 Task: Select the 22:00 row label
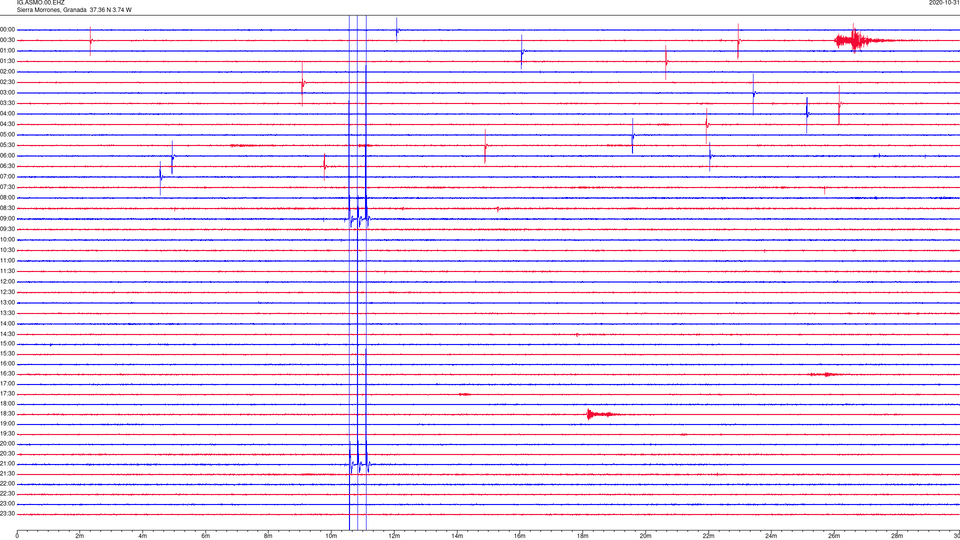7,484
